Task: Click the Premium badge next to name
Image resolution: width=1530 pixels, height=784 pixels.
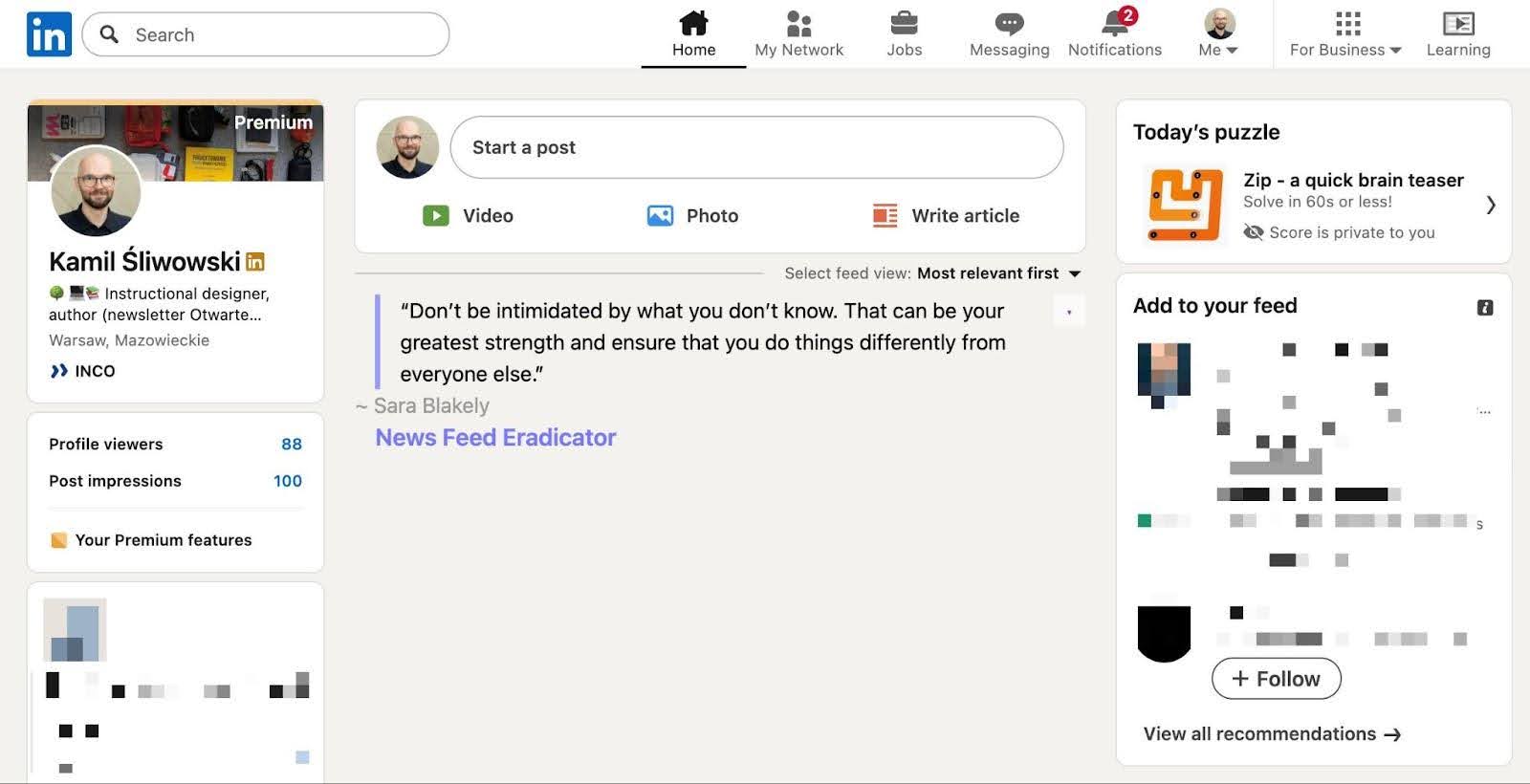Action: tap(255, 261)
